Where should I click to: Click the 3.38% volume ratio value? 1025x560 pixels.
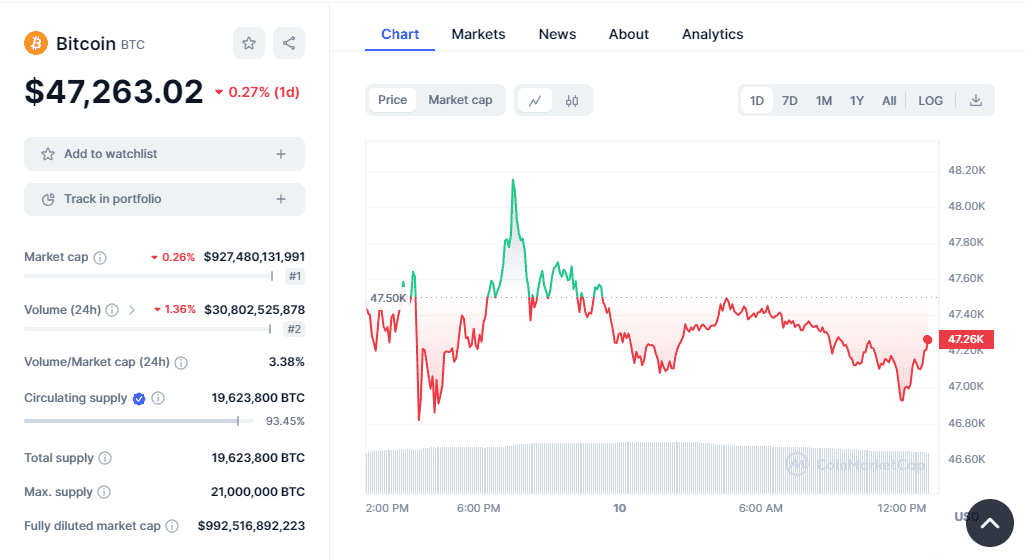click(286, 362)
